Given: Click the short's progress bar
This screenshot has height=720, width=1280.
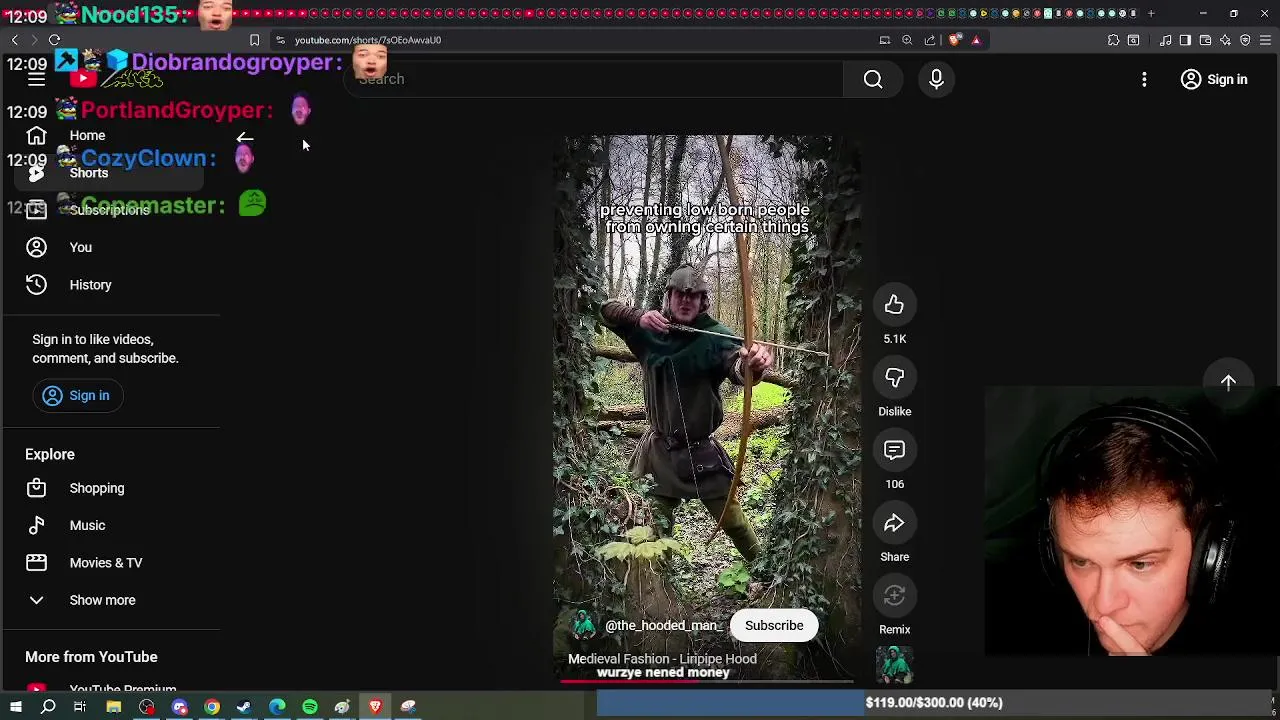Looking at the screenshot, I should (x=707, y=682).
